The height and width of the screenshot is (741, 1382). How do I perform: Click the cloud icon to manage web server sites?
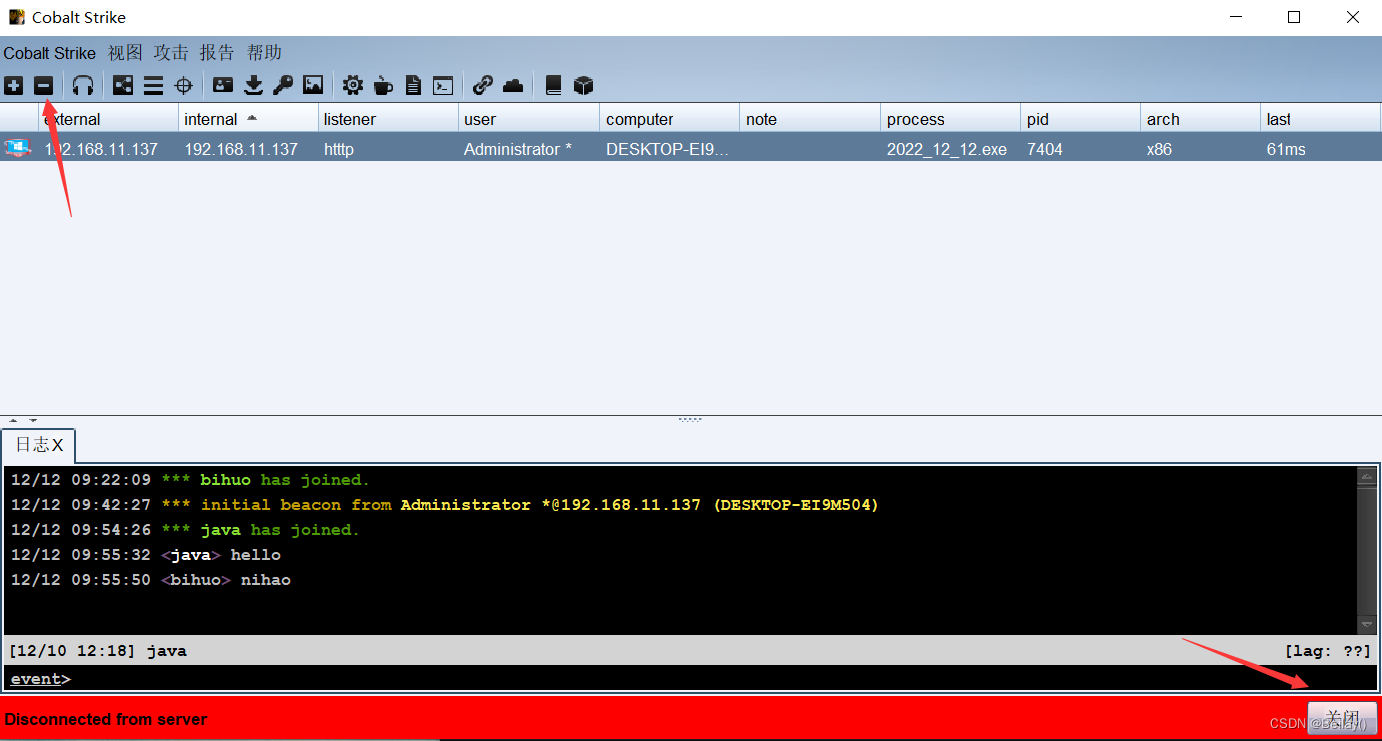coord(513,86)
